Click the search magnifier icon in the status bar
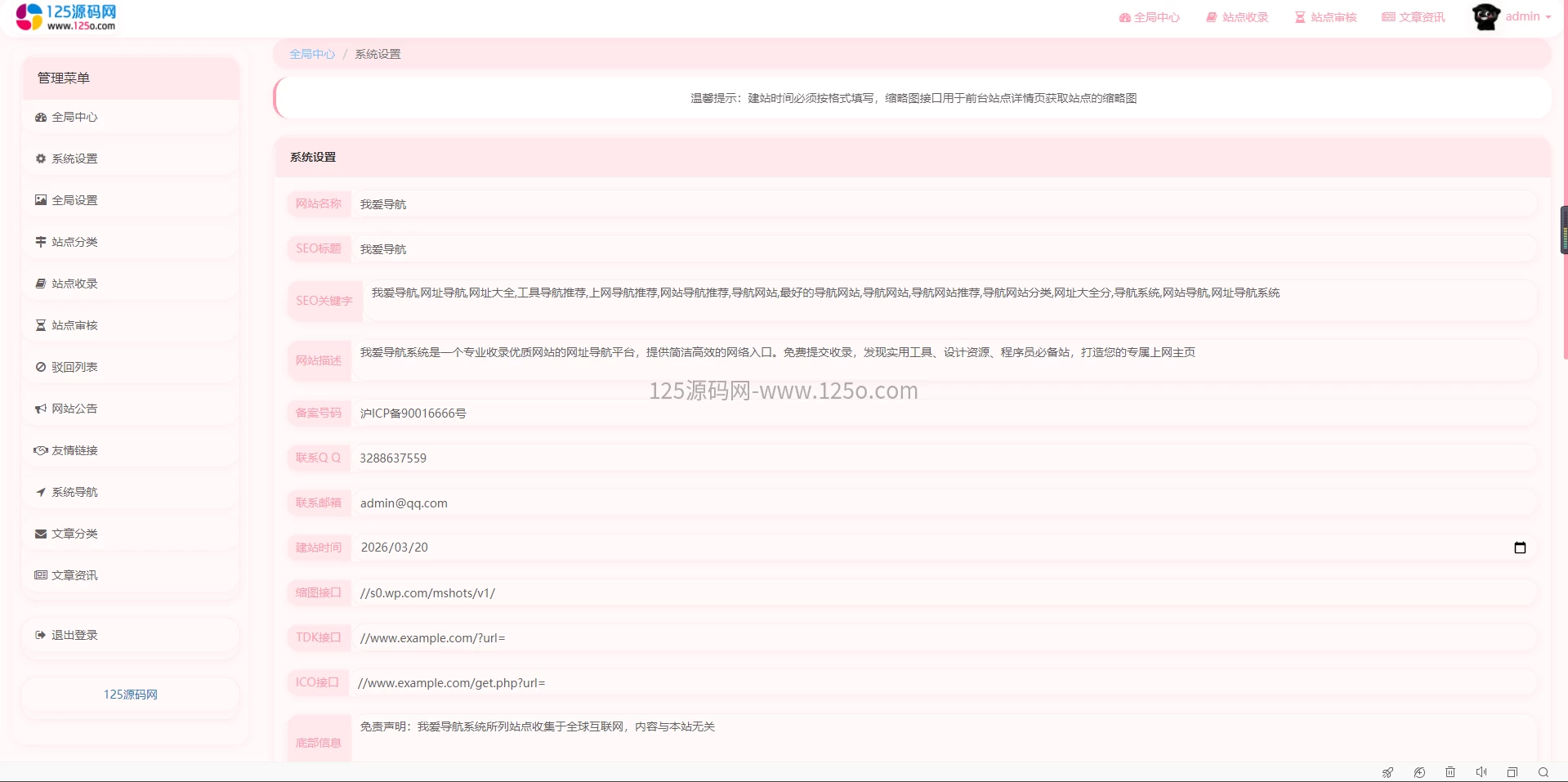The width and height of the screenshot is (1568, 782). pyautogui.click(x=1543, y=772)
